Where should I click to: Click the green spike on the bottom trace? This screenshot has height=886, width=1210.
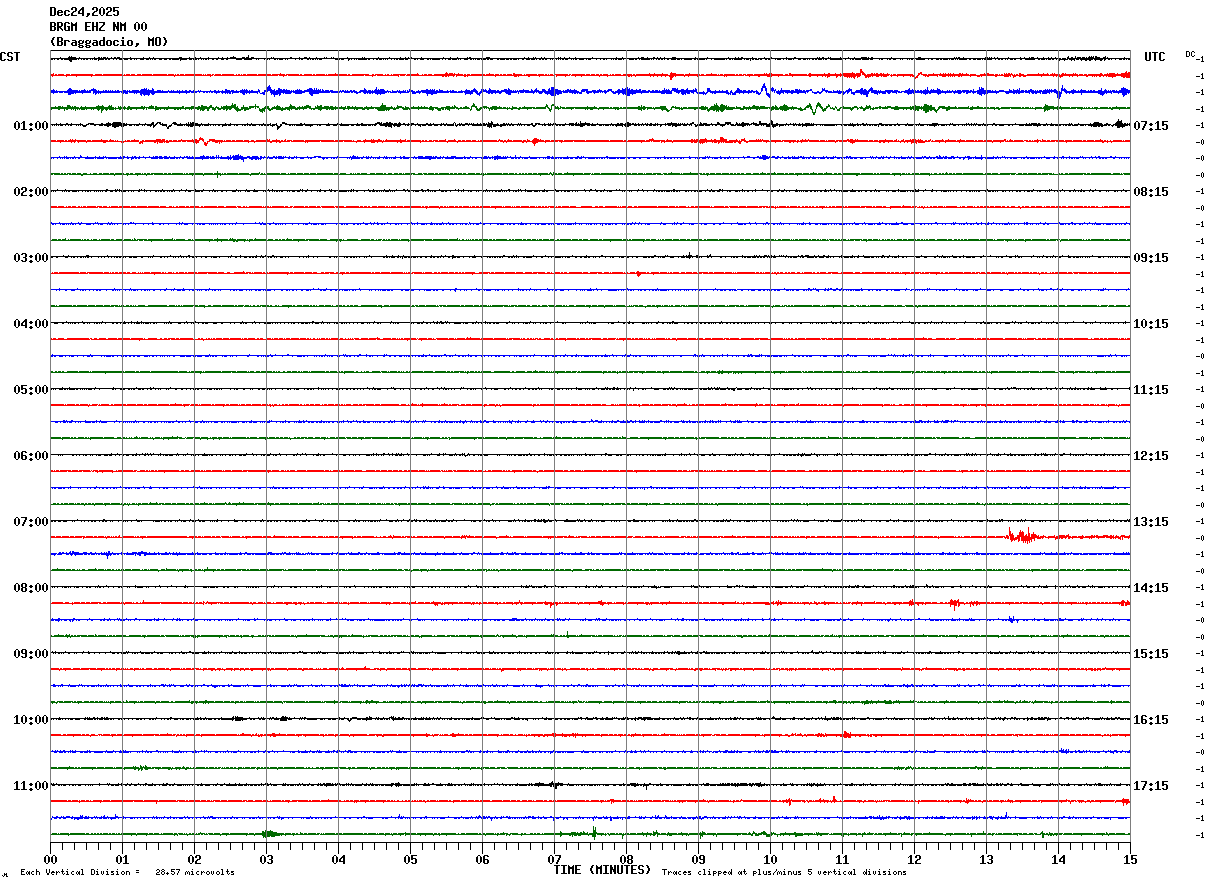[594, 832]
